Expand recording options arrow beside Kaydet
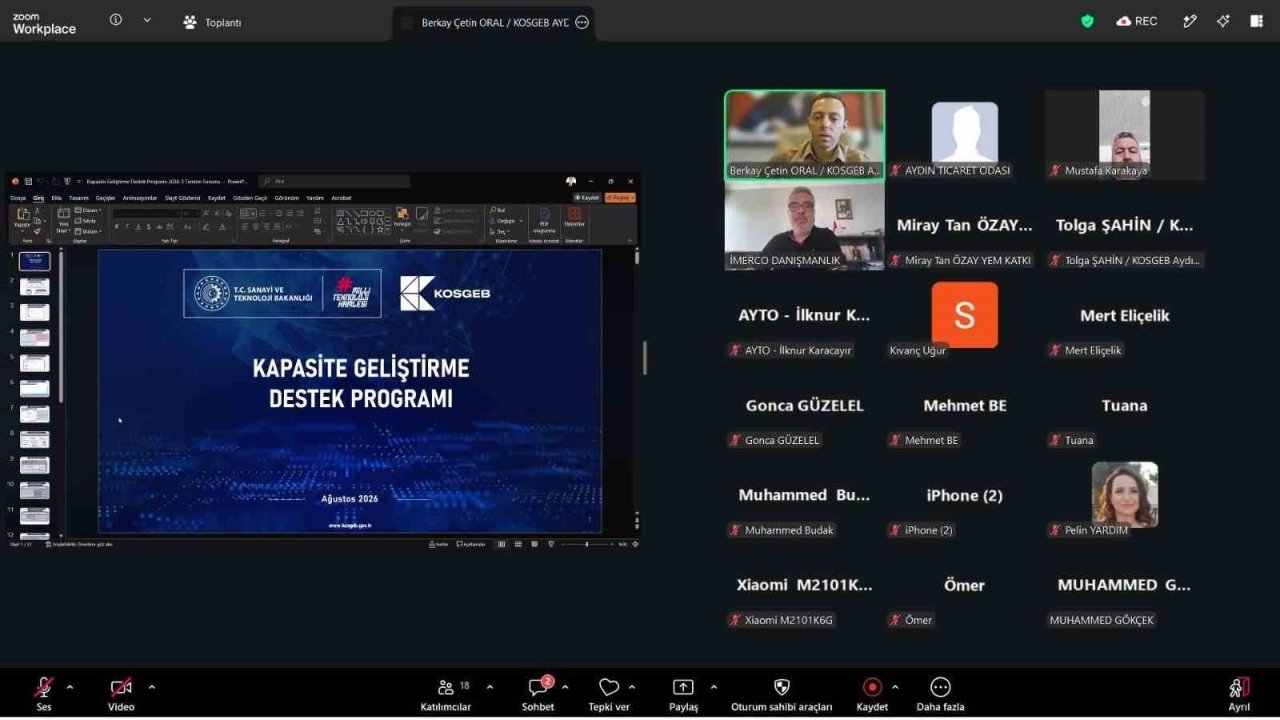 [895, 687]
